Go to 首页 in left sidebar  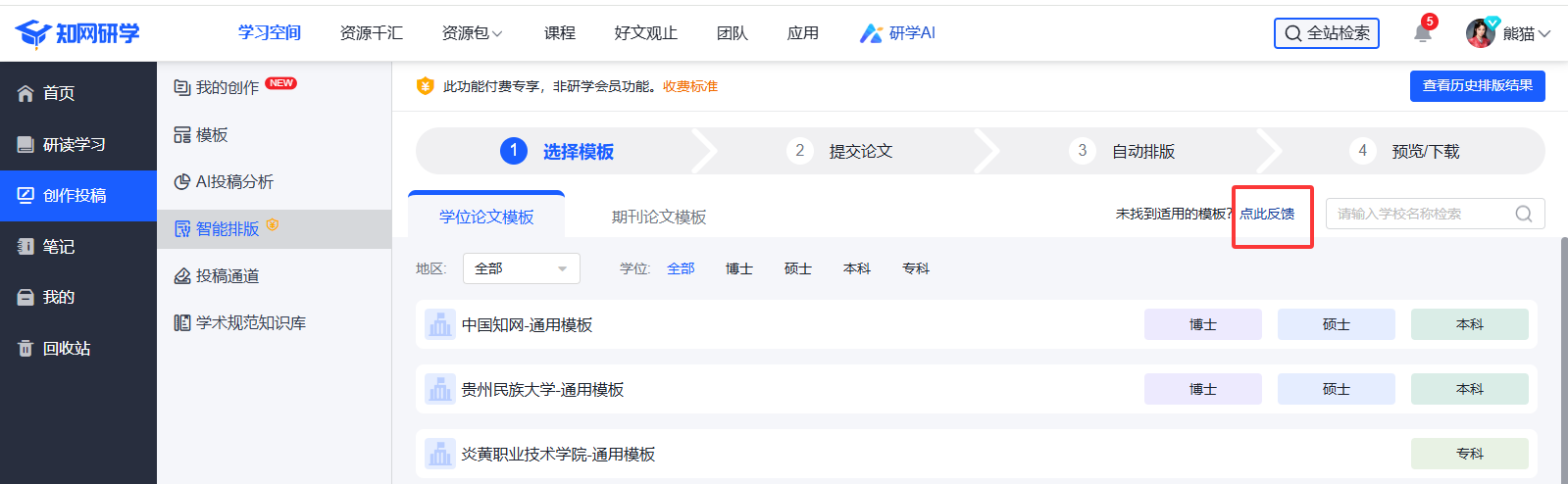point(59,93)
